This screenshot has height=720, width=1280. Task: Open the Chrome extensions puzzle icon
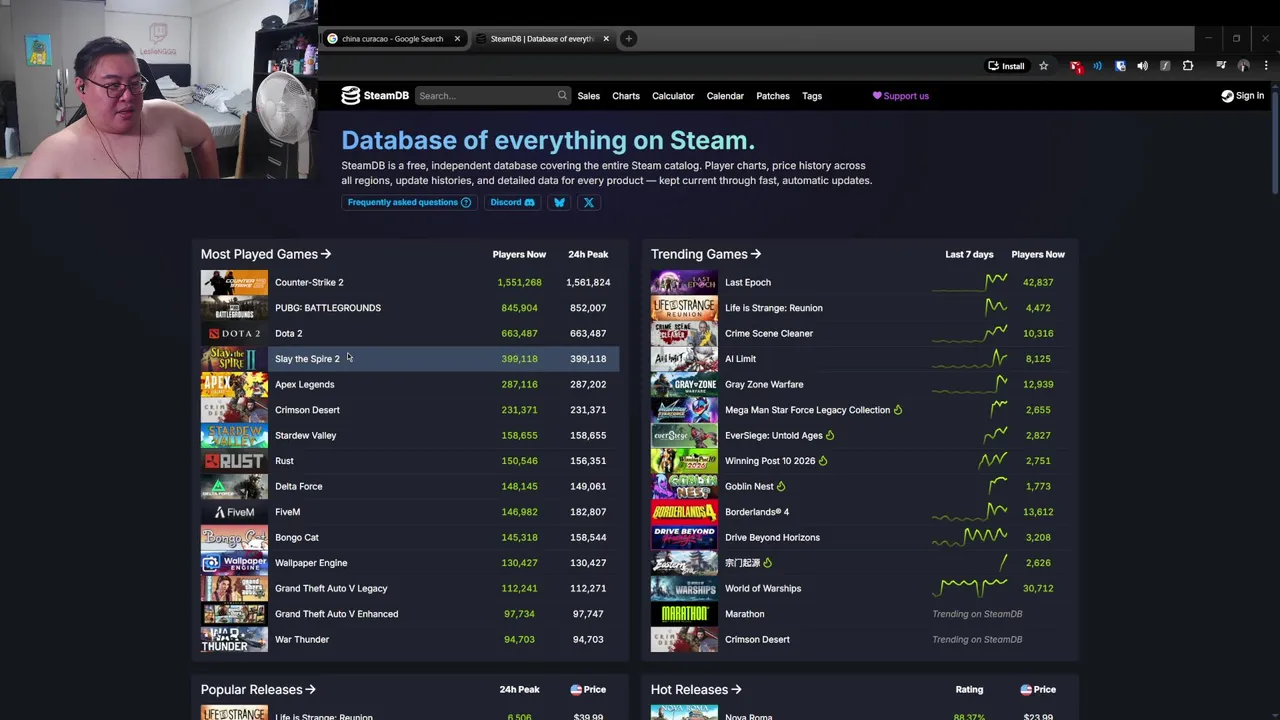pos(1188,66)
